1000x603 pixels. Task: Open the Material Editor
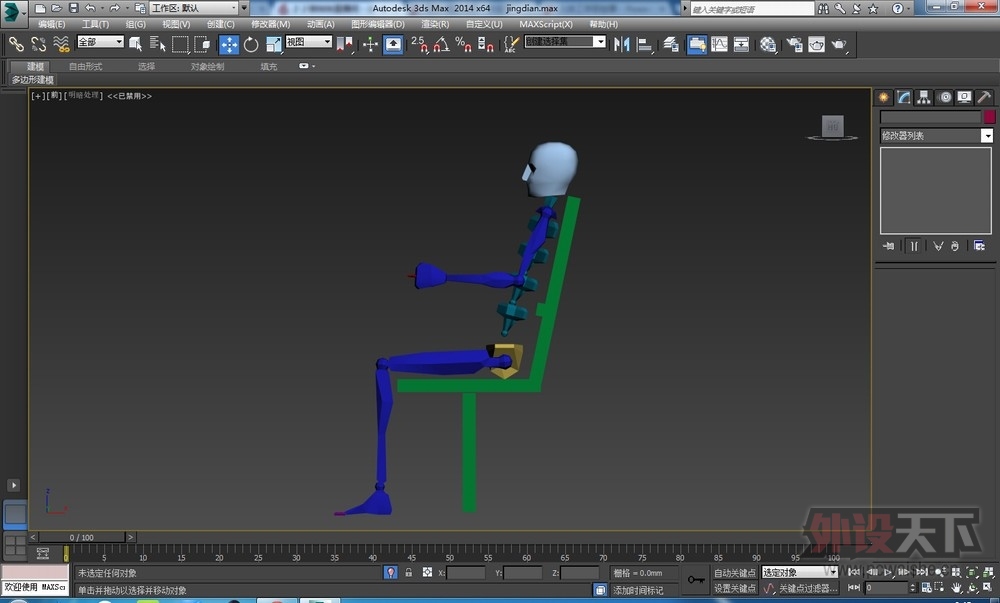coord(768,44)
